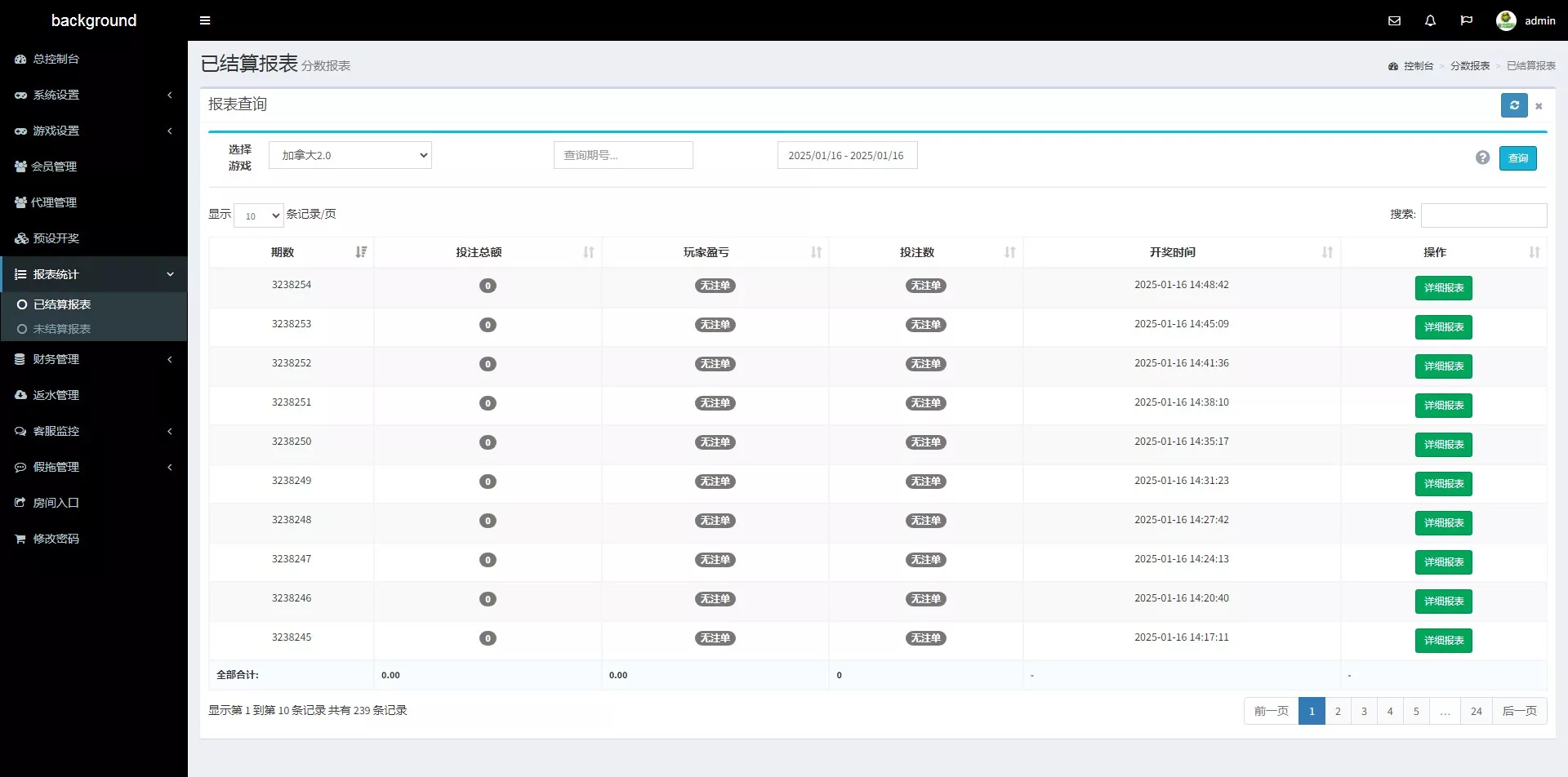Viewport: 1568px width, 777px height.
Task: Click the flag icon in top bar
Action: coord(1466,20)
